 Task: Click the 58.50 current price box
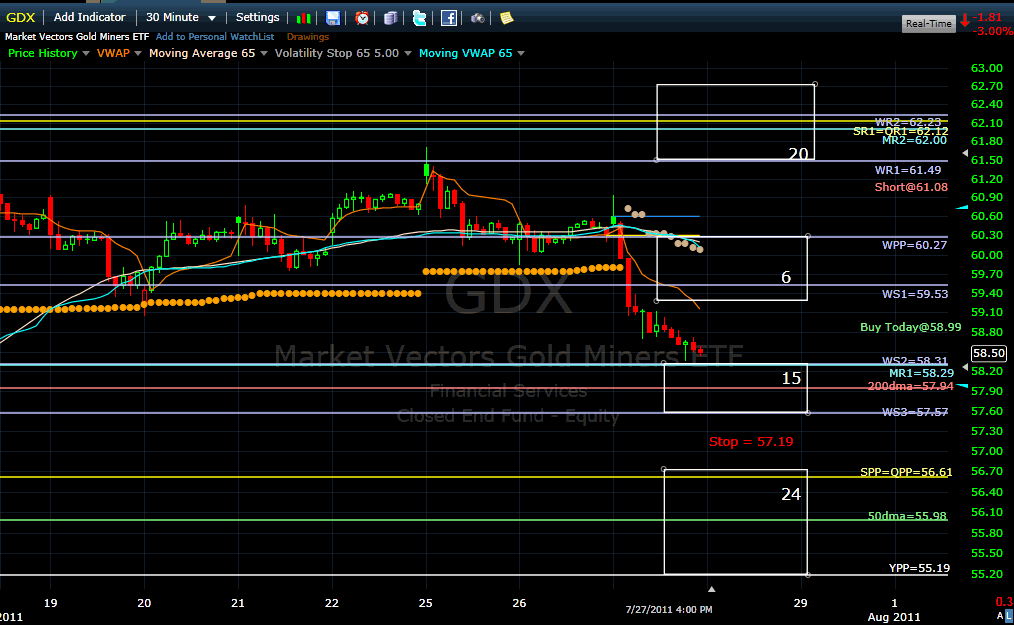pyautogui.click(x=989, y=353)
